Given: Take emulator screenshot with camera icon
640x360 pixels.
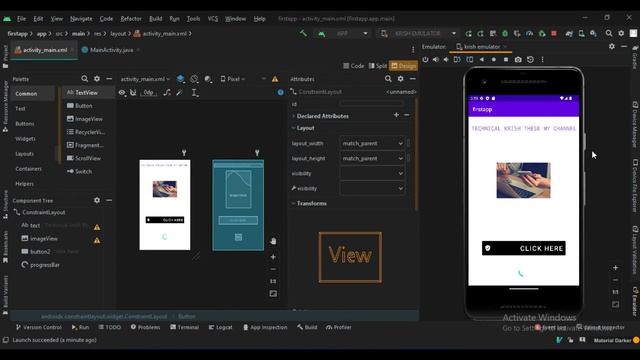Looking at the screenshot, I should pos(518,60).
